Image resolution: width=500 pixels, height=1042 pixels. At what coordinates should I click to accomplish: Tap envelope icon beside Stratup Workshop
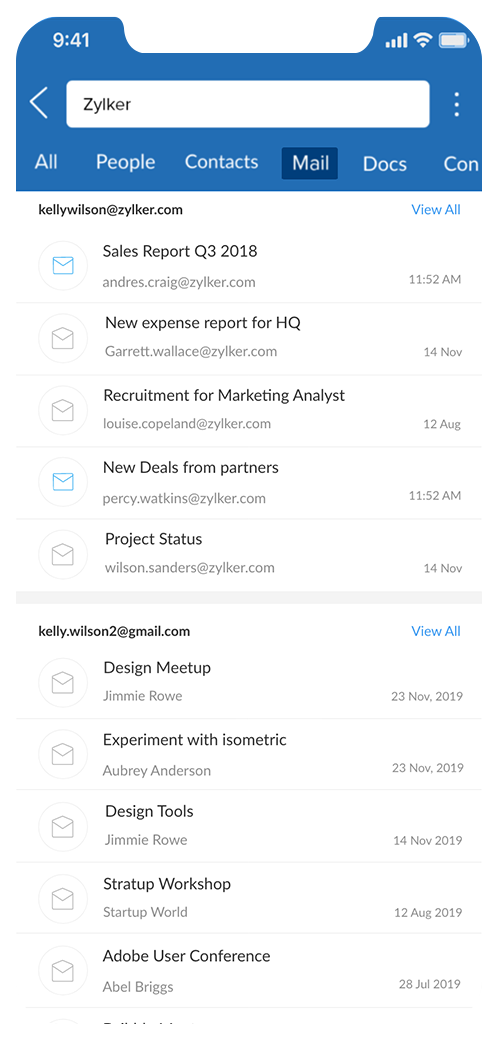point(62,898)
